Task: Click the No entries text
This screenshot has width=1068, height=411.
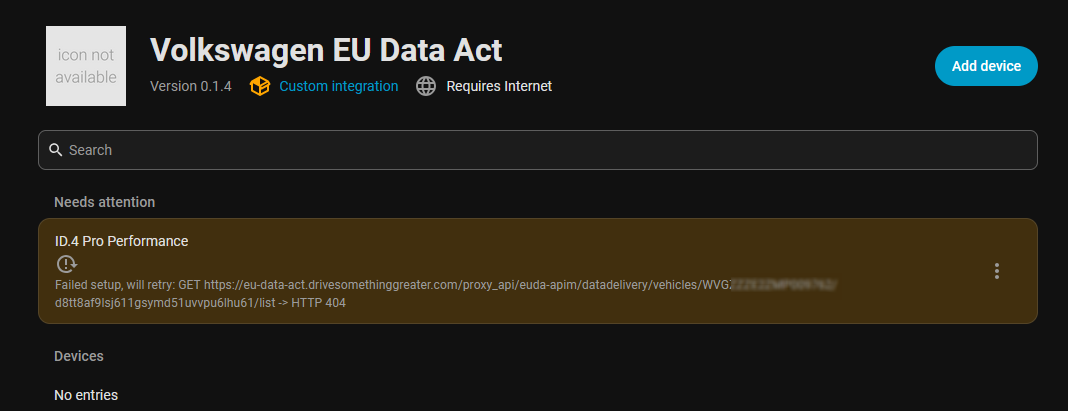Action: [x=86, y=395]
